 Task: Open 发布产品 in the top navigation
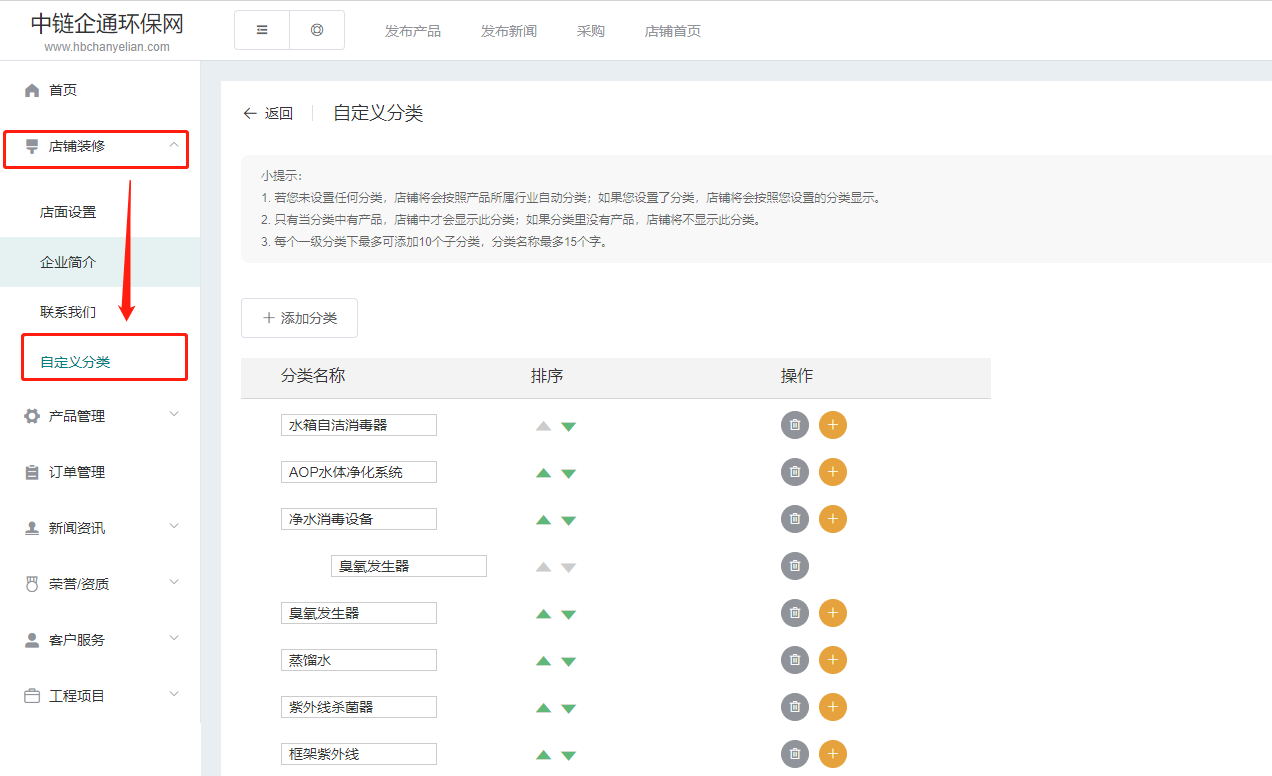pos(412,31)
